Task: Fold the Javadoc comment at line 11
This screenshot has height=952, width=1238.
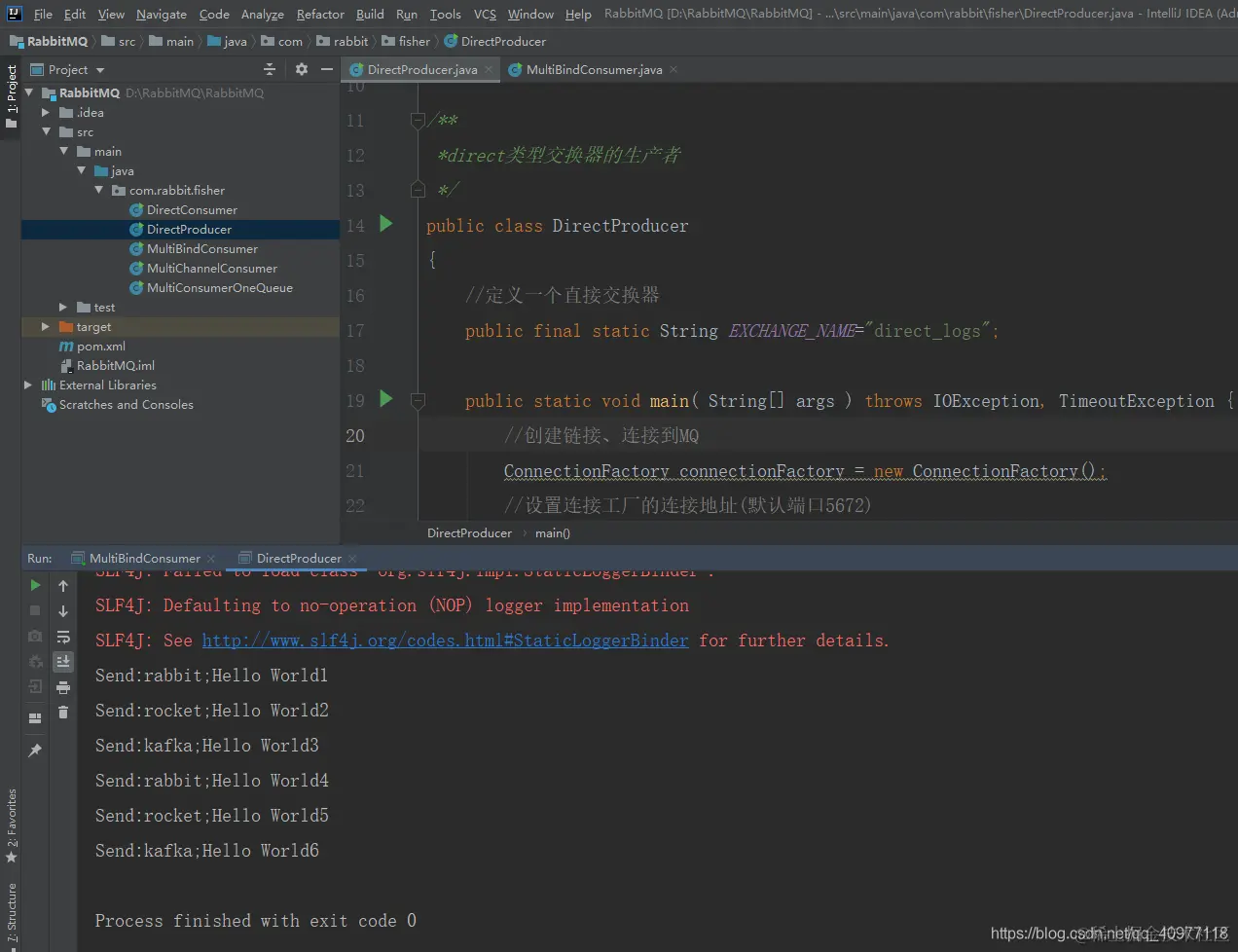Action: point(418,121)
